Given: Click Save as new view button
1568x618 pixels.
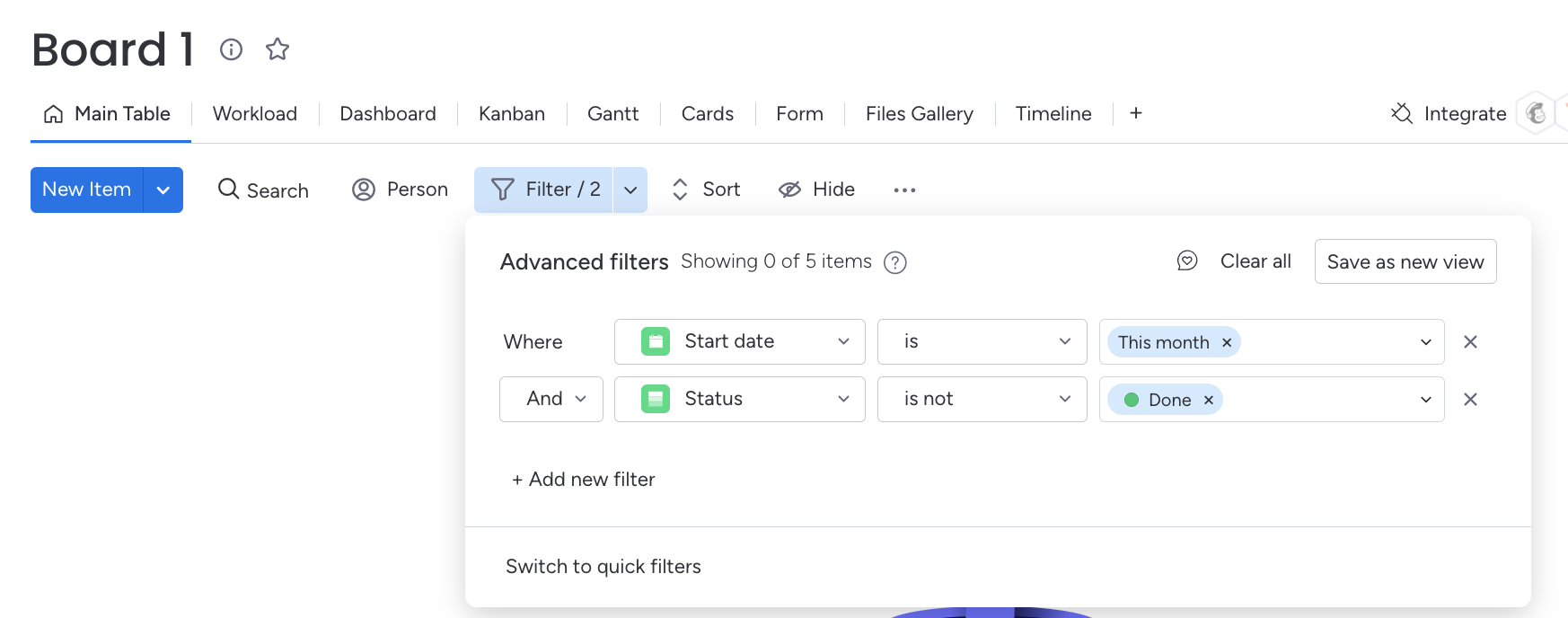Looking at the screenshot, I should [1405, 261].
